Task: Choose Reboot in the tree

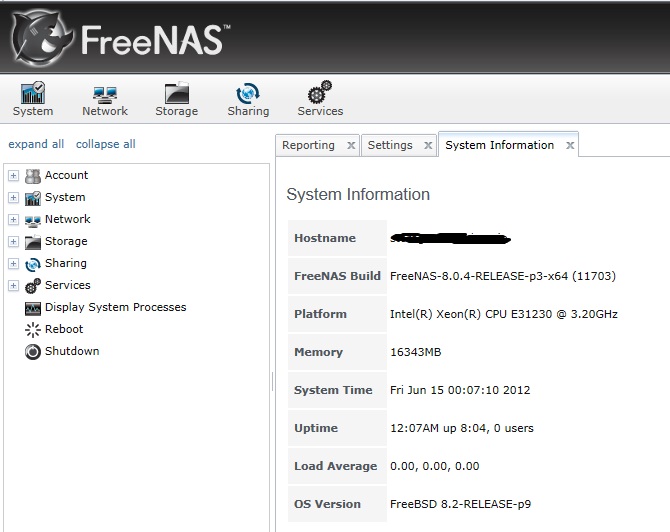Action: point(64,329)
